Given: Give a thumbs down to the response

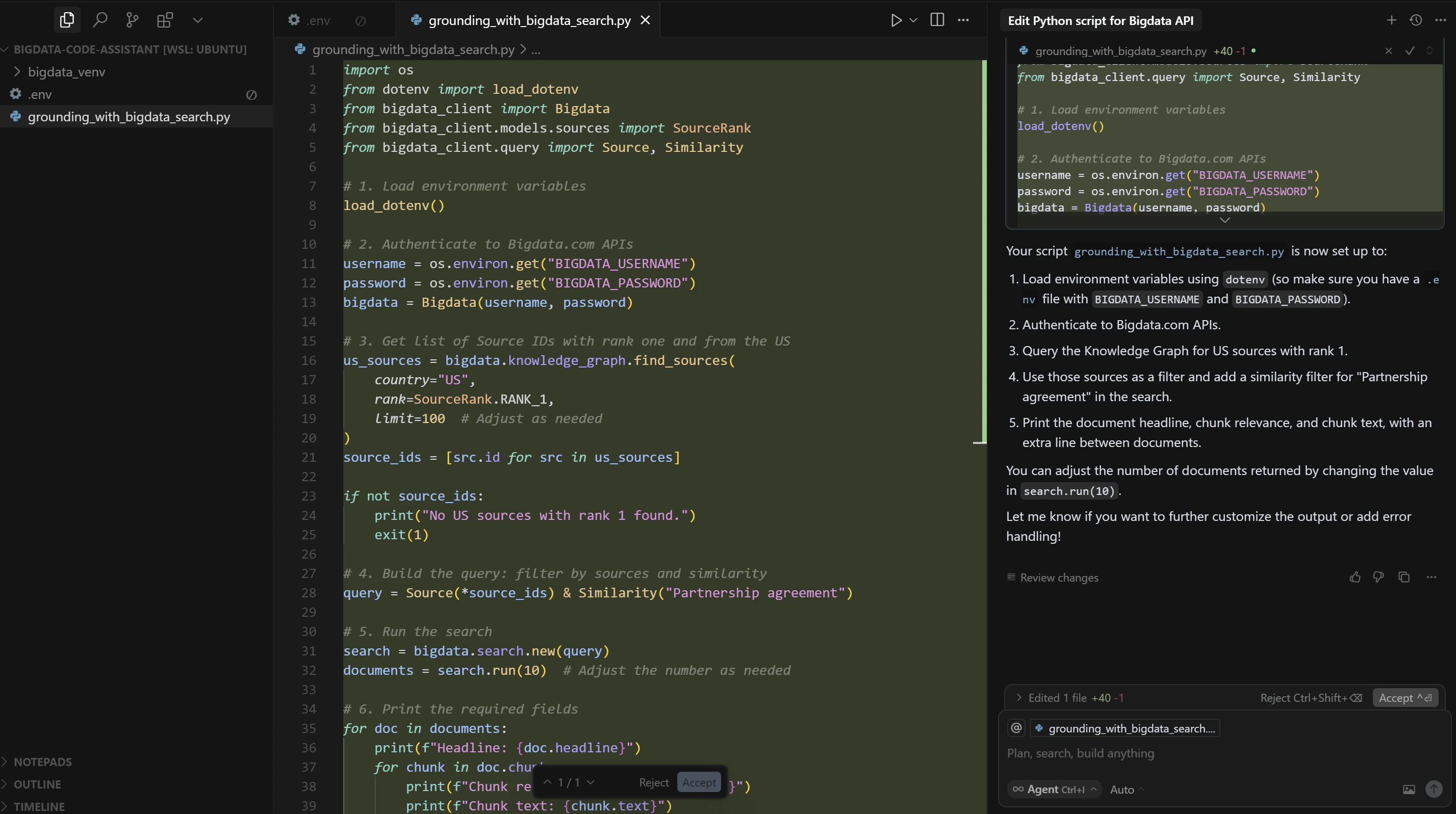Looking at the screenshot, I should tap(1378, 577).
